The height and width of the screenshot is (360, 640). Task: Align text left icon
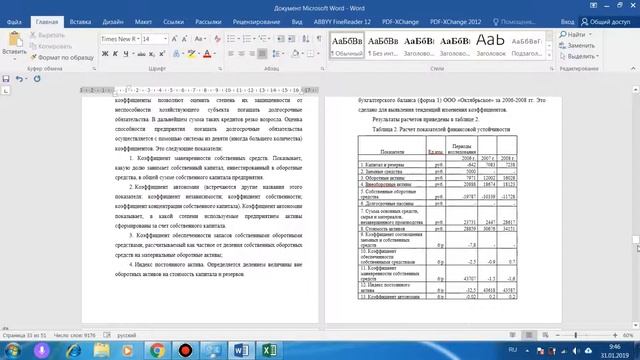(231, 53)
